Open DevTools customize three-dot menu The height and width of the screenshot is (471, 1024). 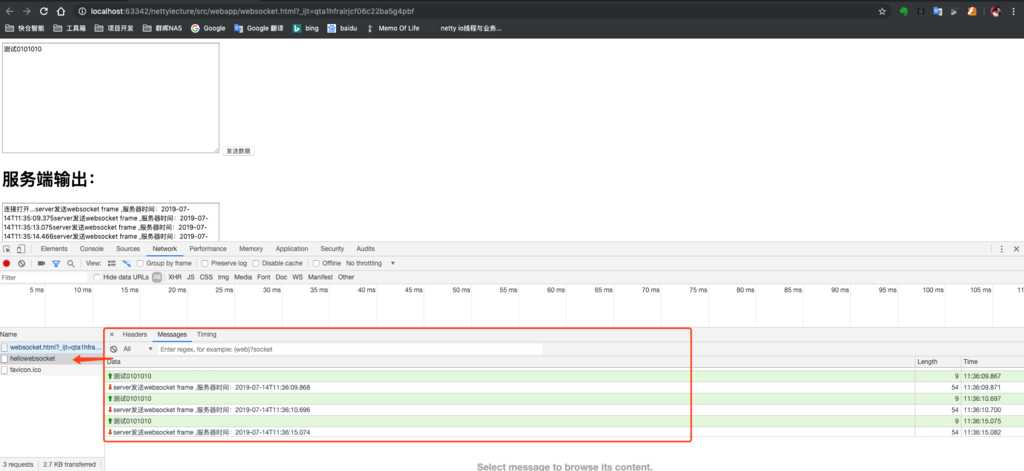1001,249
